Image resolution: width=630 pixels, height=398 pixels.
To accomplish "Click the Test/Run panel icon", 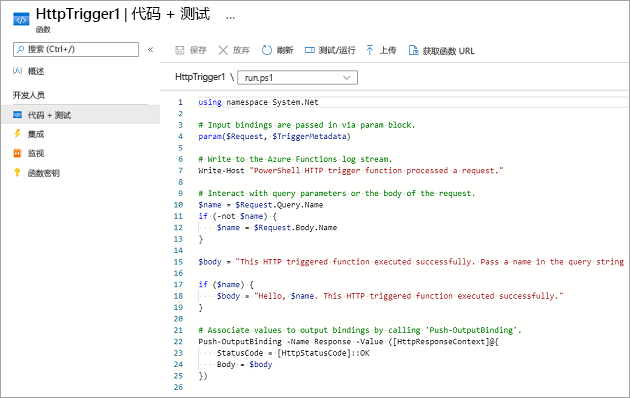I will click(310, 50).
